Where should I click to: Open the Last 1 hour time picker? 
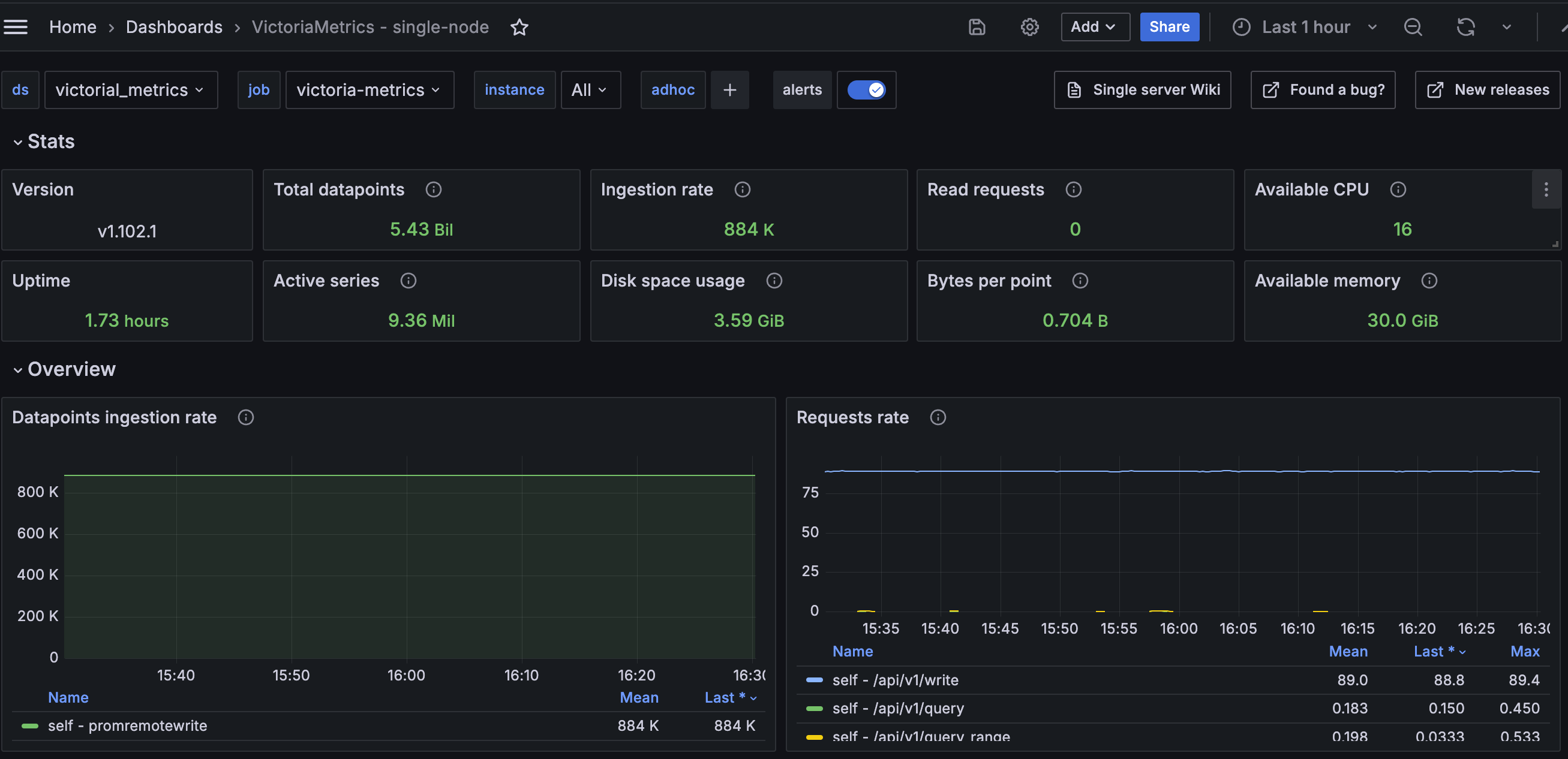coord(1305,27)
